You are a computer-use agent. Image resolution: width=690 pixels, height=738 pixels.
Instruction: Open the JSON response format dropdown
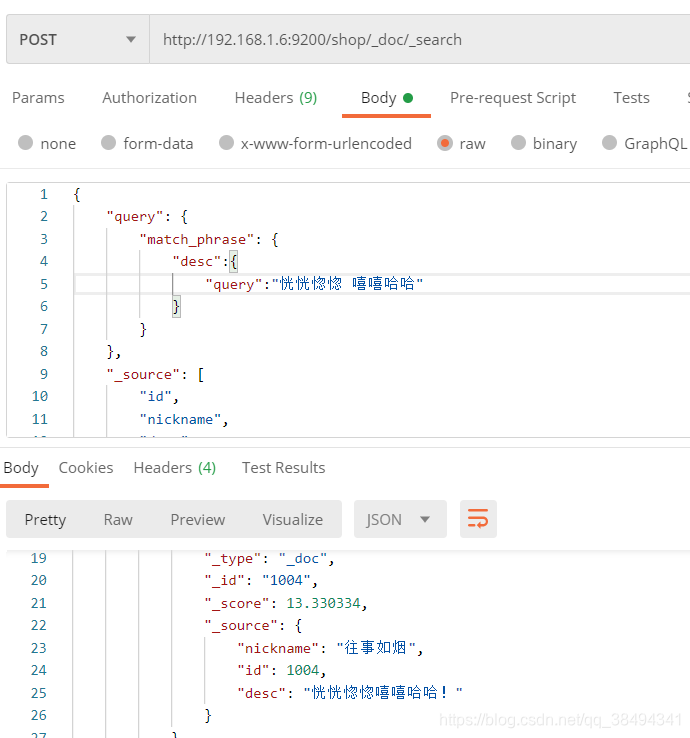click(x=398, y=519)
